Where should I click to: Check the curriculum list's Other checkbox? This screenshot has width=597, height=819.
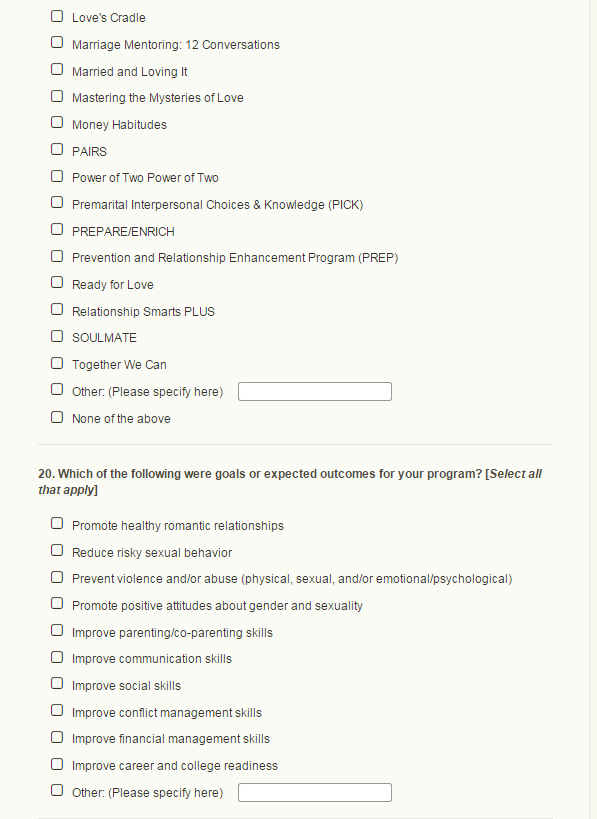pos(57,389)
